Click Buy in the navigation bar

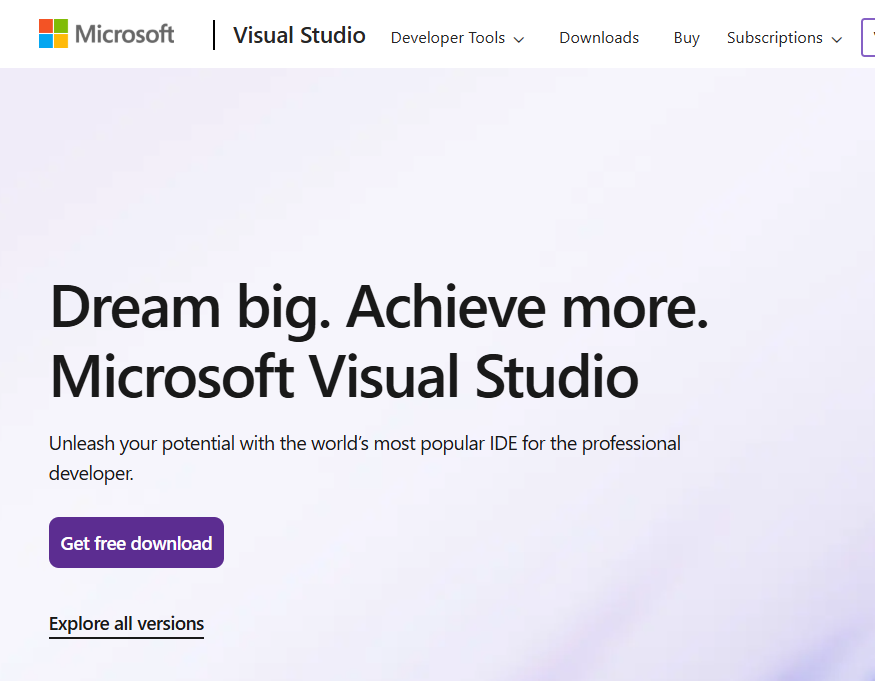[x=686, y=37]
